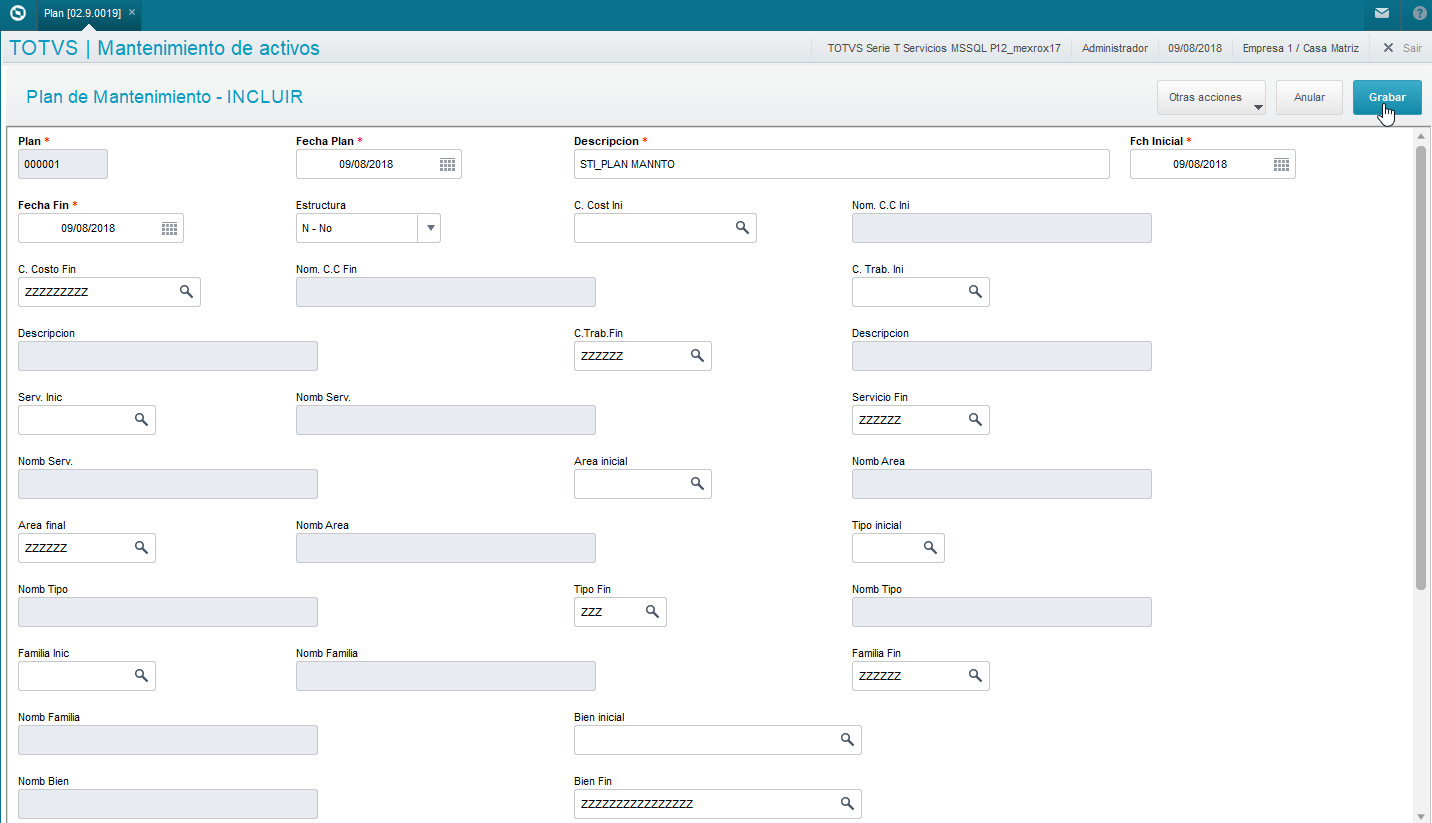This screenshot has height=823, width=1432.
Task: Close the Plan [02.9.0019] tab
Action: click(x=132, y=12)
